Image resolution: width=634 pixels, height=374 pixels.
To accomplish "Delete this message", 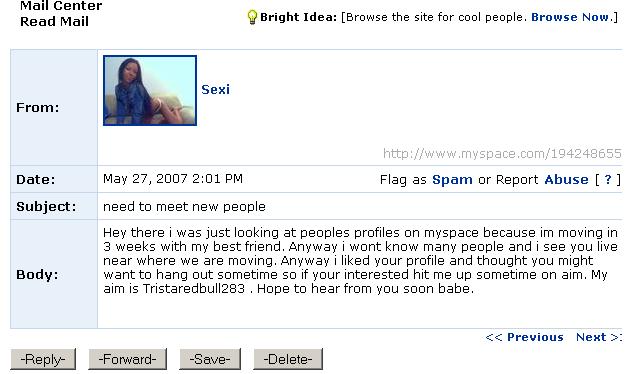I will tap(288, 359).
